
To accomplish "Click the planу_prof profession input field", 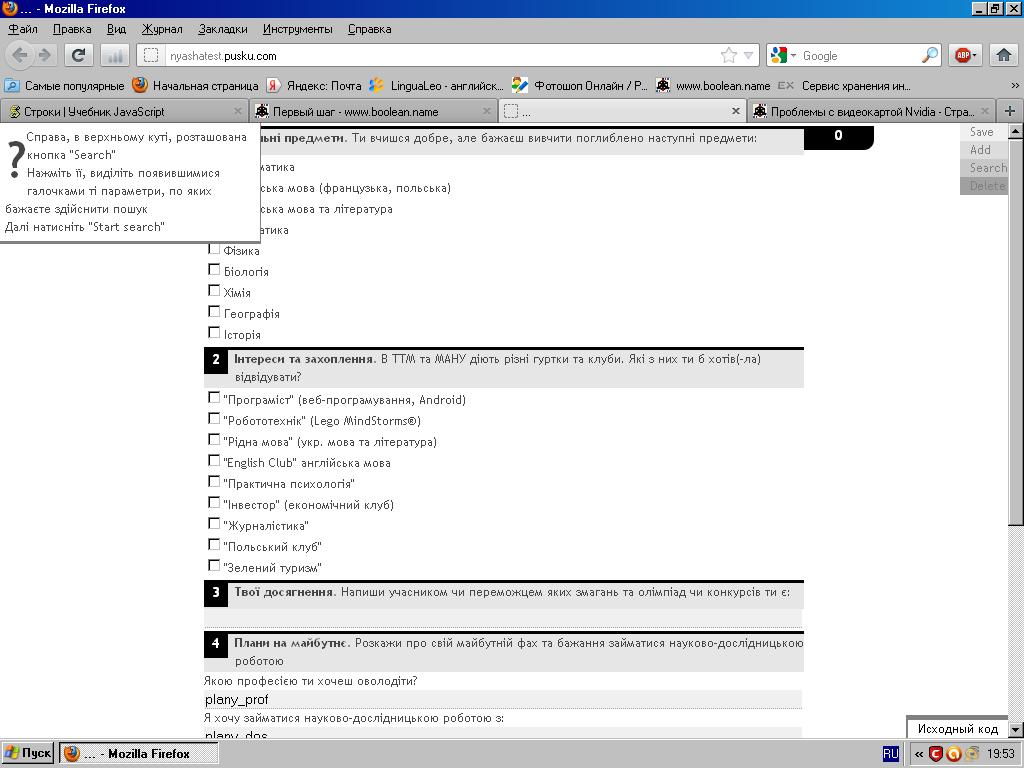I will [x=502, y=699].
